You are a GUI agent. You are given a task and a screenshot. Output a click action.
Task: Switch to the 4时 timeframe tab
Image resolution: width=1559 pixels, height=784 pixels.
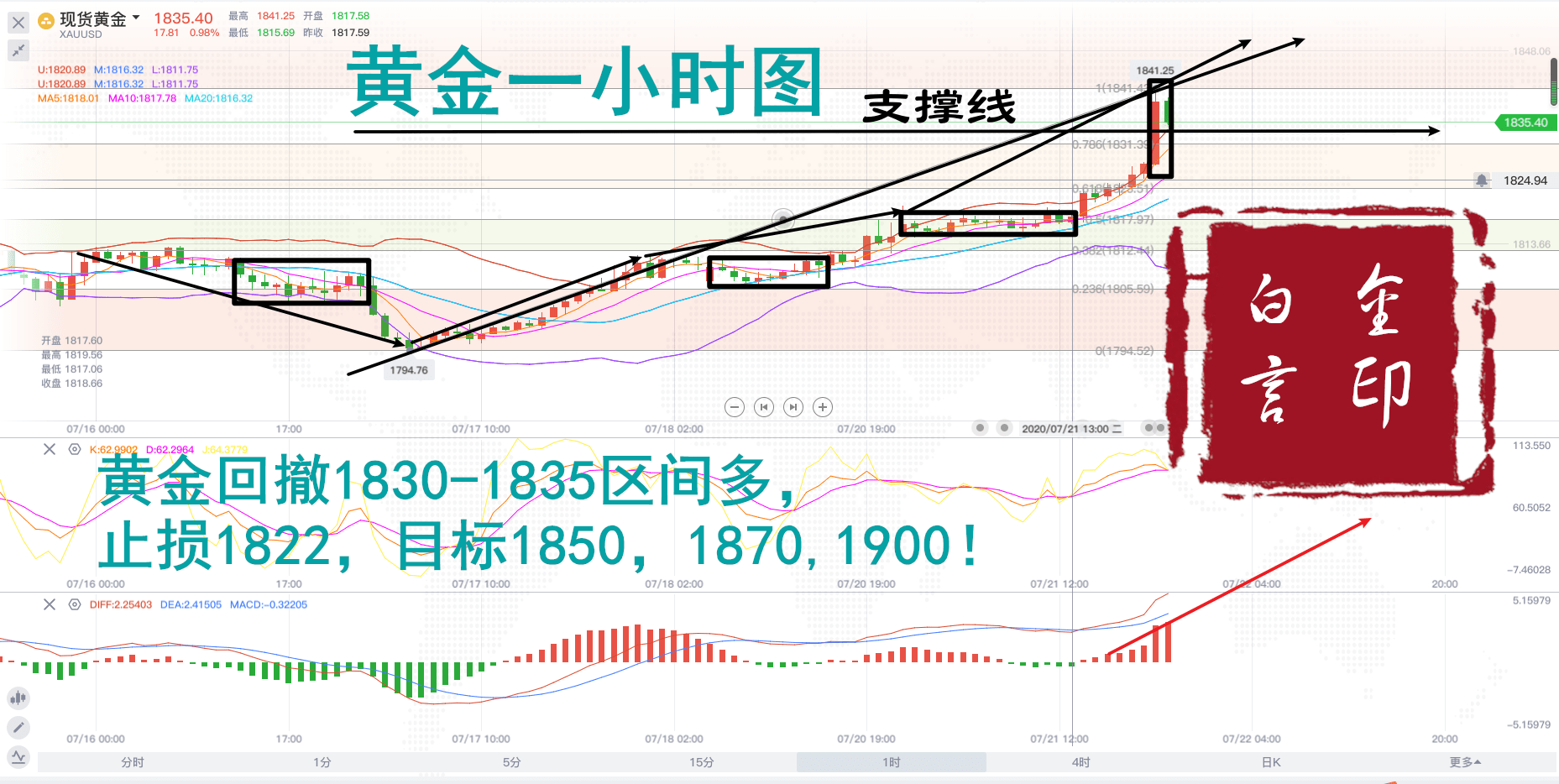1081,762
